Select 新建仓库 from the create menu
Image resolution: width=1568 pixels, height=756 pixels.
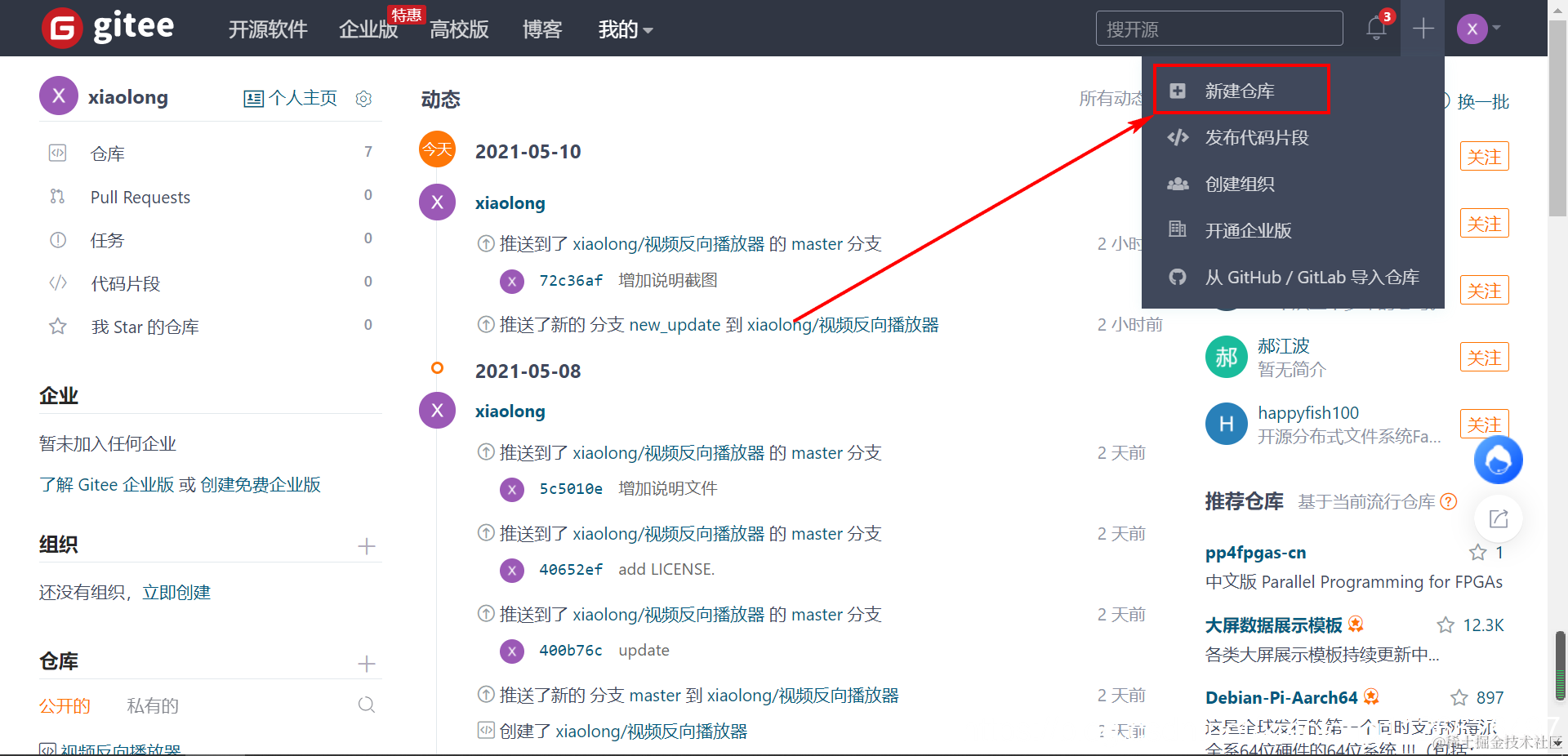click(x=1241, y=89)
